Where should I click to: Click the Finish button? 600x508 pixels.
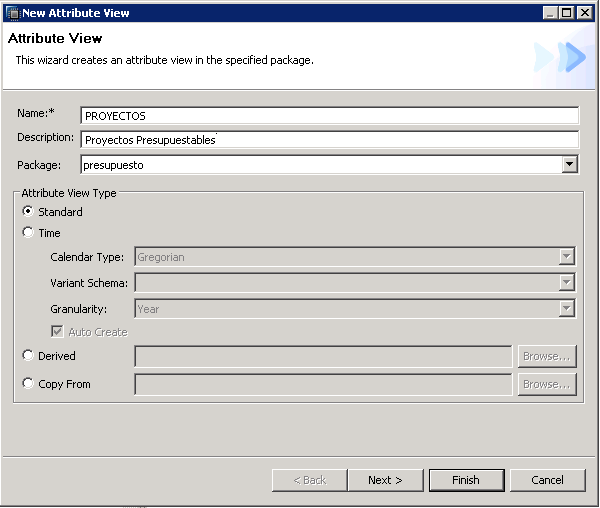pyautogui.click(x=466, y=480)
